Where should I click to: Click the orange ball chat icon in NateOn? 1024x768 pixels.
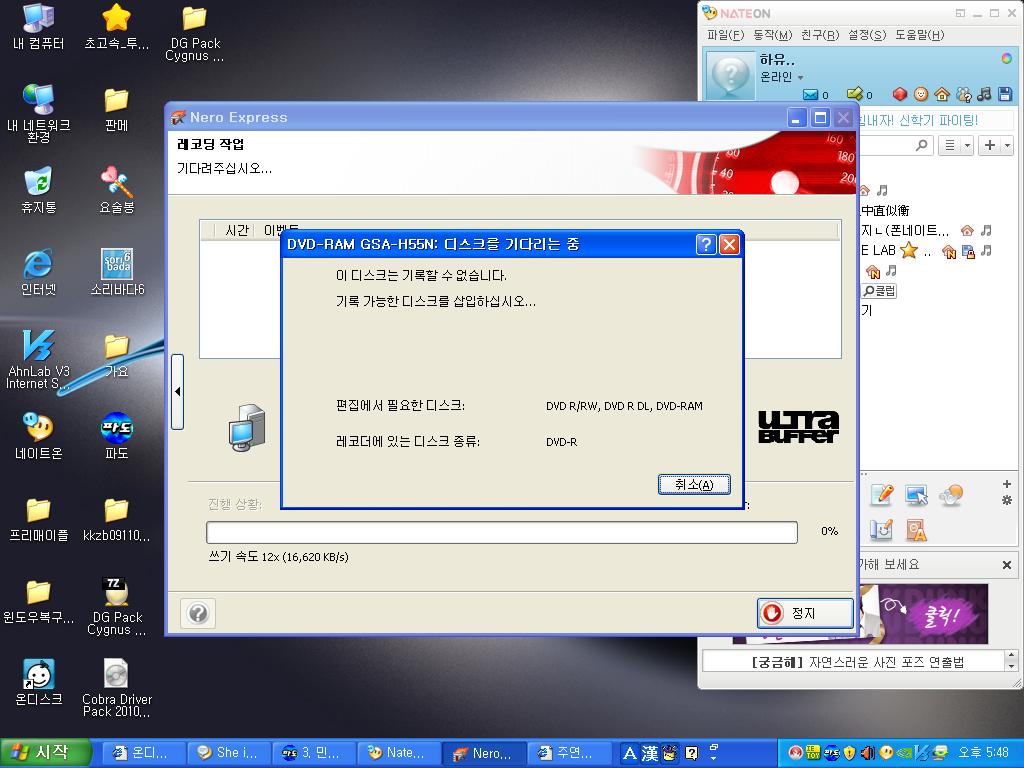(x=951, y=495)
